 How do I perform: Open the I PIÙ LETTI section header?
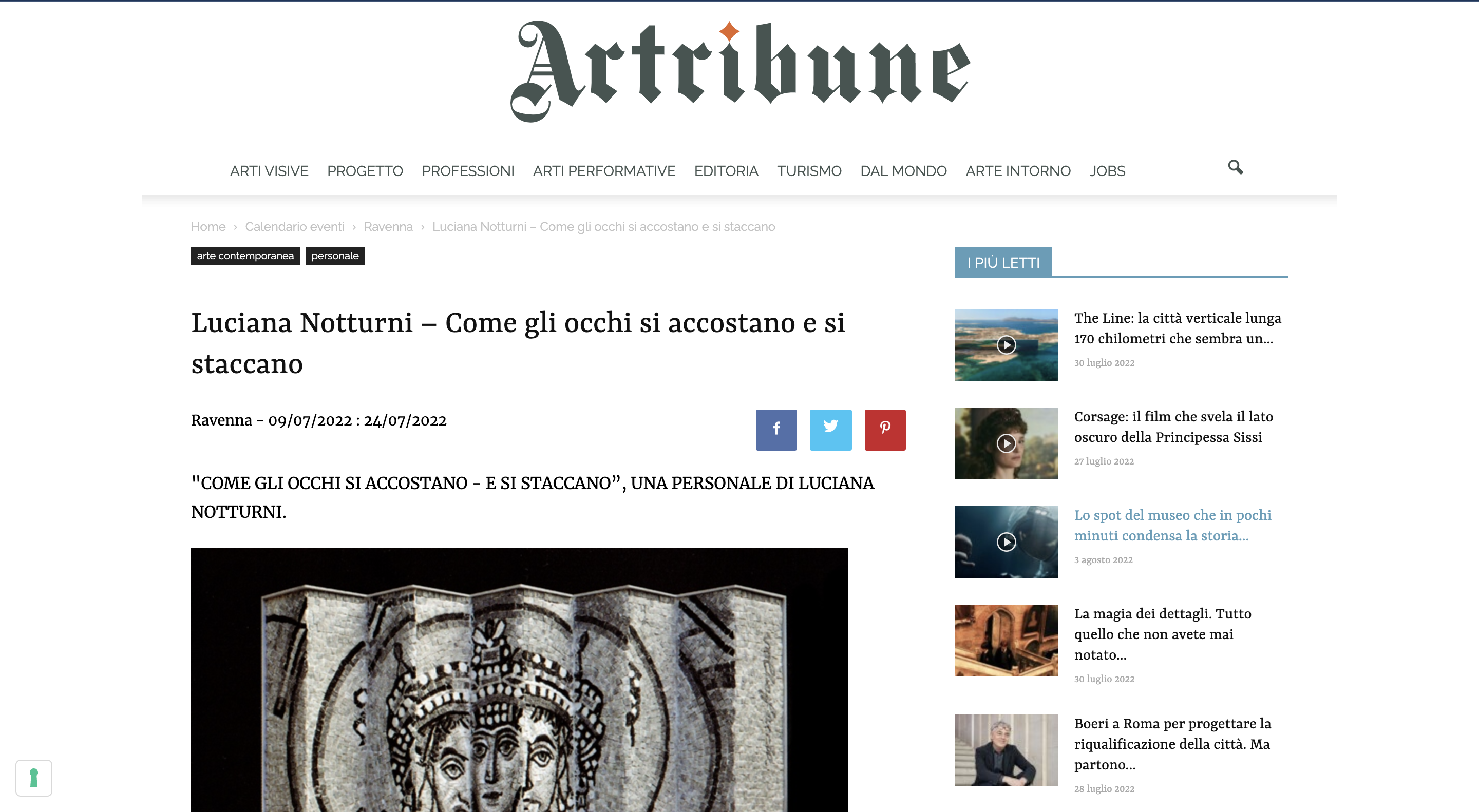pyautogui.click(x=1003, y=263)
